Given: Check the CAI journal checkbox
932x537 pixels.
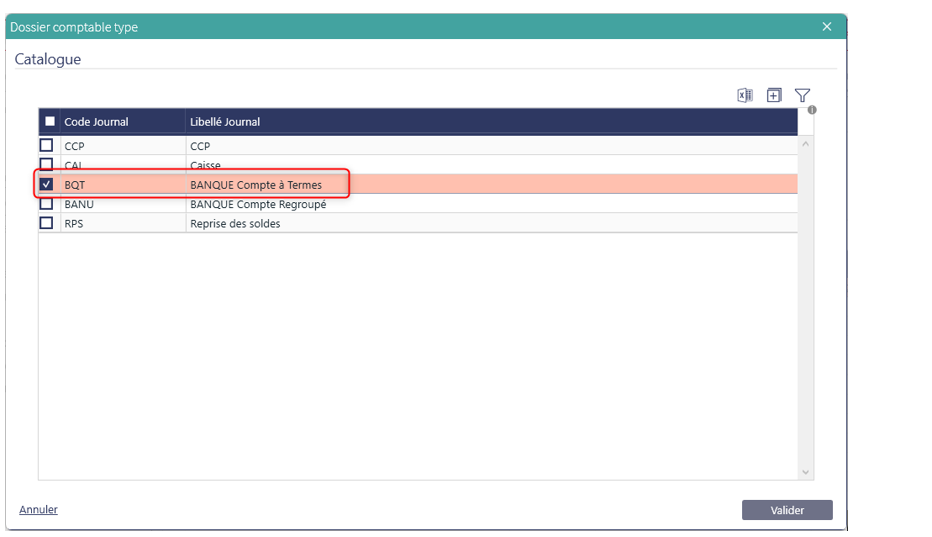Looking at the screenshot, I should (x=46, y=164).
